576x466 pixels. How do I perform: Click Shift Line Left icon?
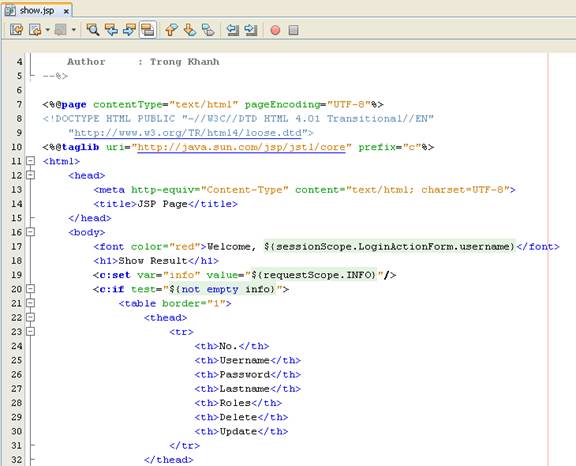(233, 29)
